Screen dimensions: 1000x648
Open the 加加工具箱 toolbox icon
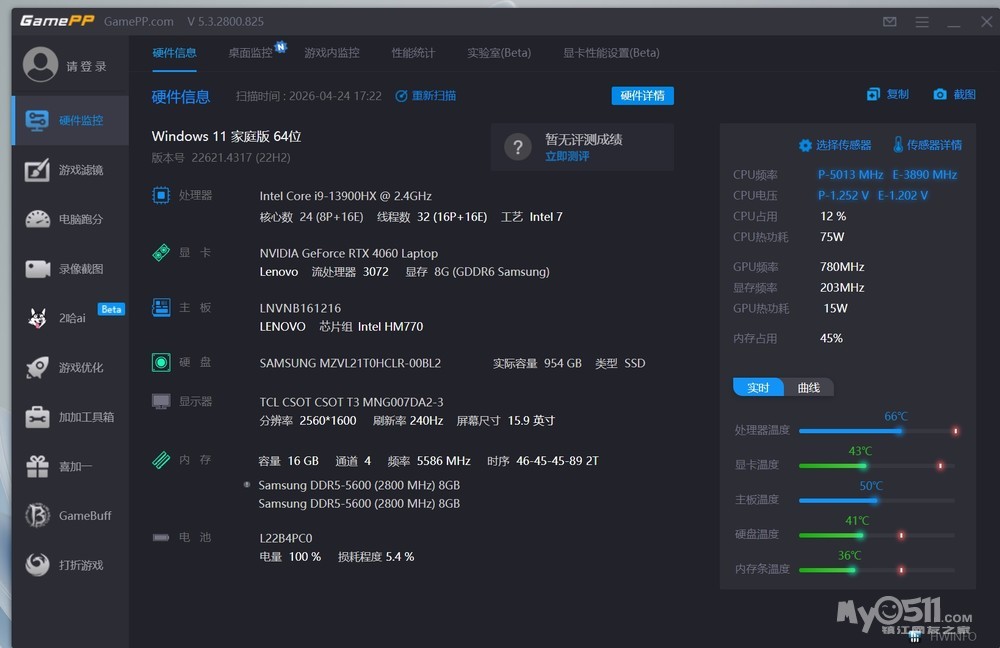pos(37,417)
